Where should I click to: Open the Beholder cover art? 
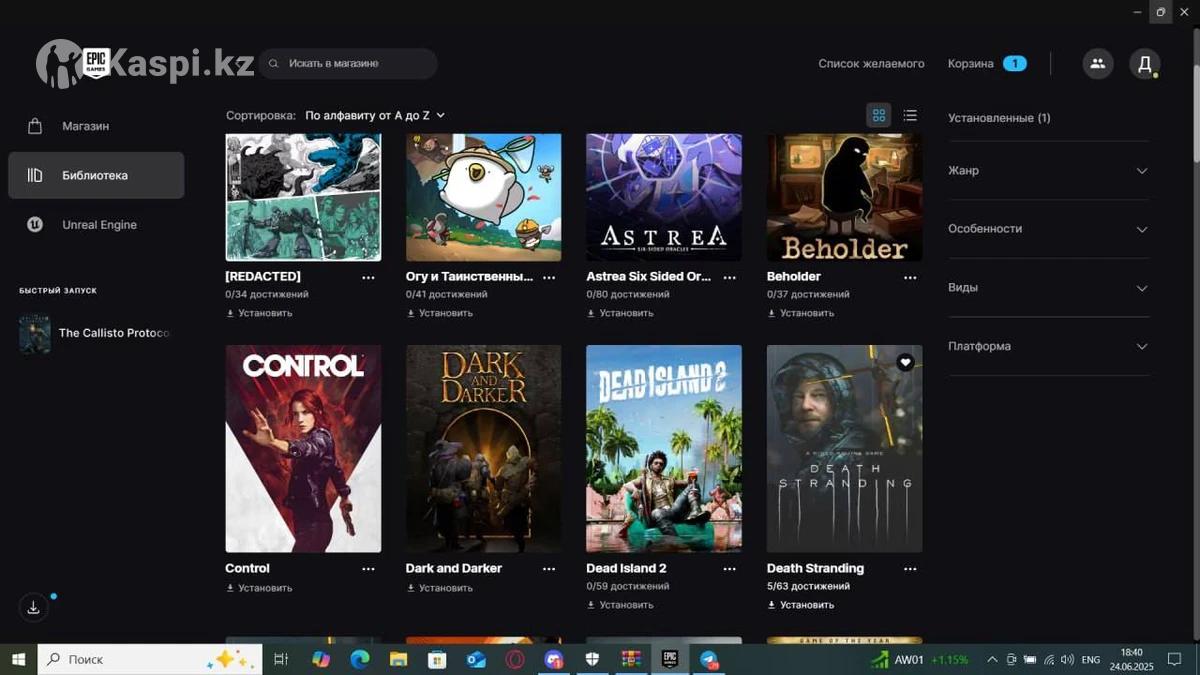tap(845, 197)
